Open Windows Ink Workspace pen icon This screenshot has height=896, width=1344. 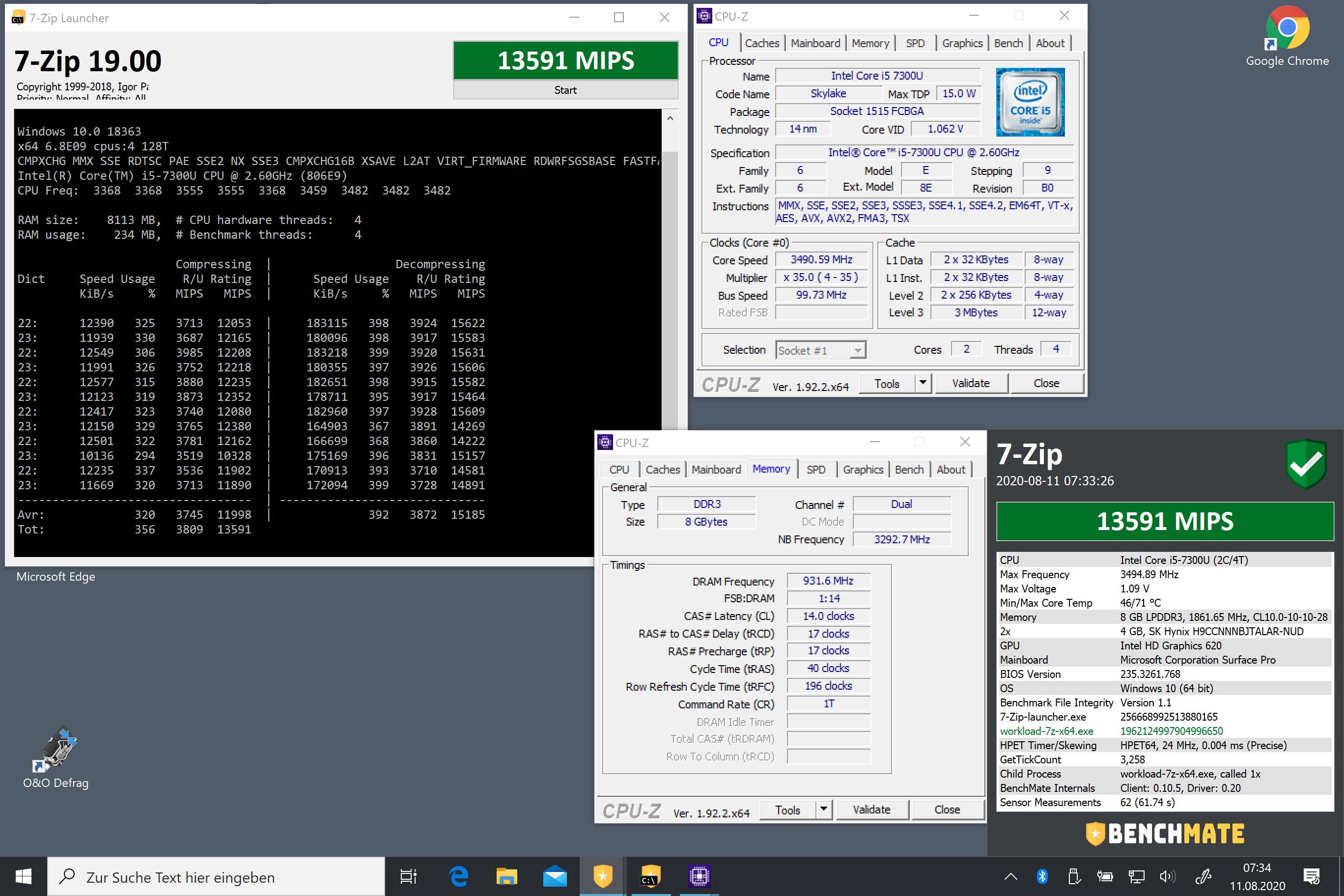[x=1204, y=876]
